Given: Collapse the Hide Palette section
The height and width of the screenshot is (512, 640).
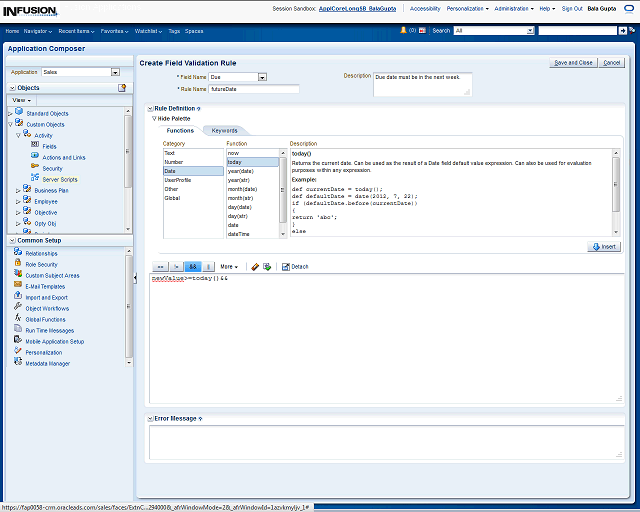Looking at the screenshot, I should coord(155,118).
